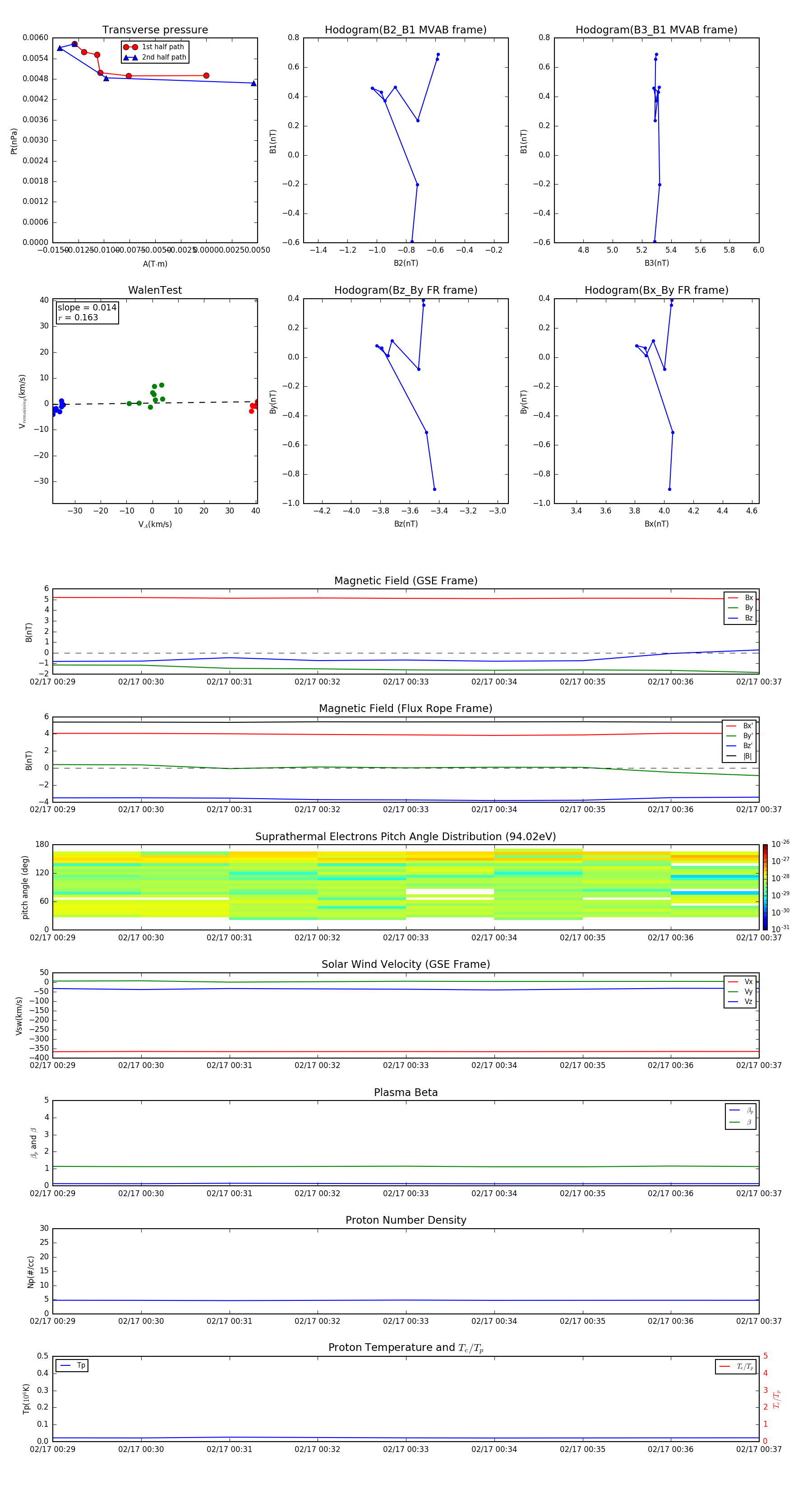Click the βp legend entry in Plasma Beta
The height and width of the screenshot is (1489, 812).
[741, 1111]
